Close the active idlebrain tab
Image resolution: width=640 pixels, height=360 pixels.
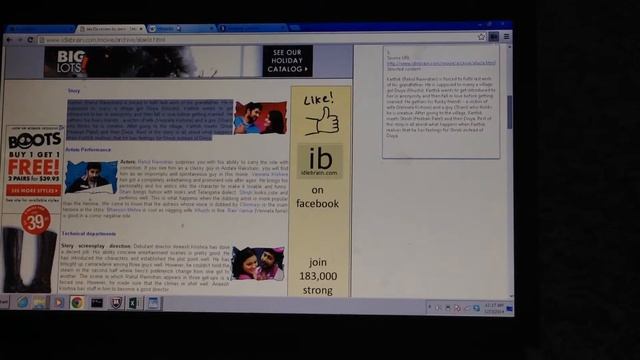[x=141, y=29]
